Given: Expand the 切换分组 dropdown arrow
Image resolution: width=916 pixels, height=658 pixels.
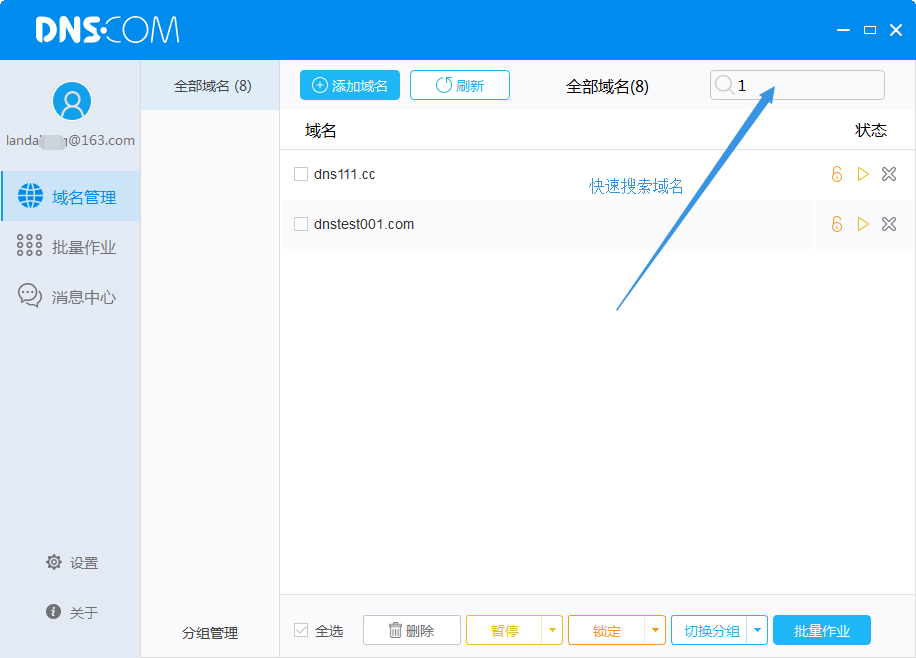Looking at the screenshot, I should [757, 630].
